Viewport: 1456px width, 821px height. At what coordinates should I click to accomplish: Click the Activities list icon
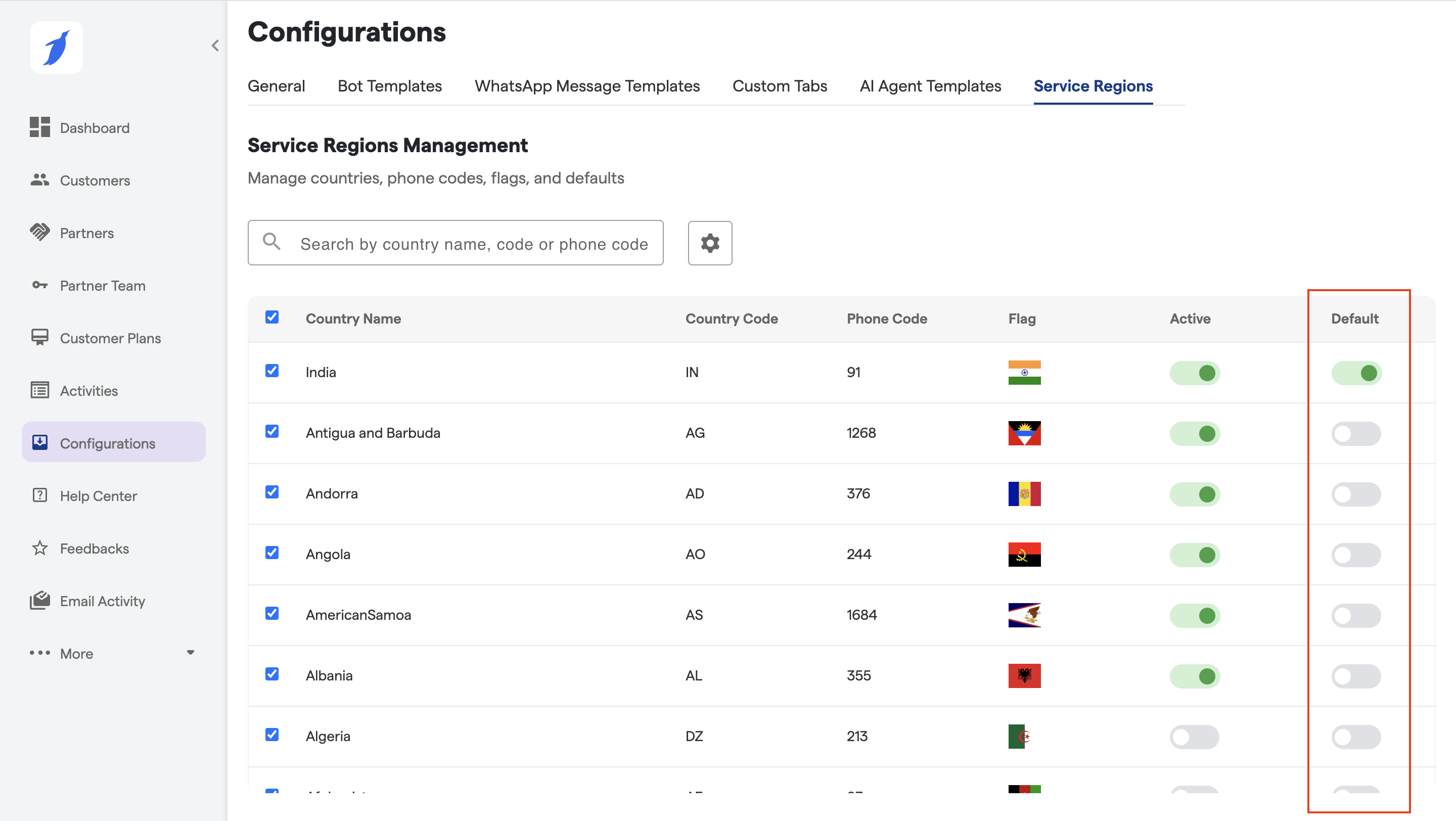pyautogui.click(x=39, y=390)
